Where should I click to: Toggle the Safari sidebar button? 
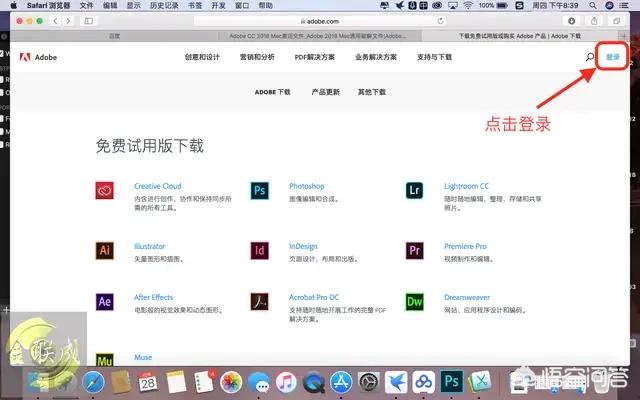[89, 21]
